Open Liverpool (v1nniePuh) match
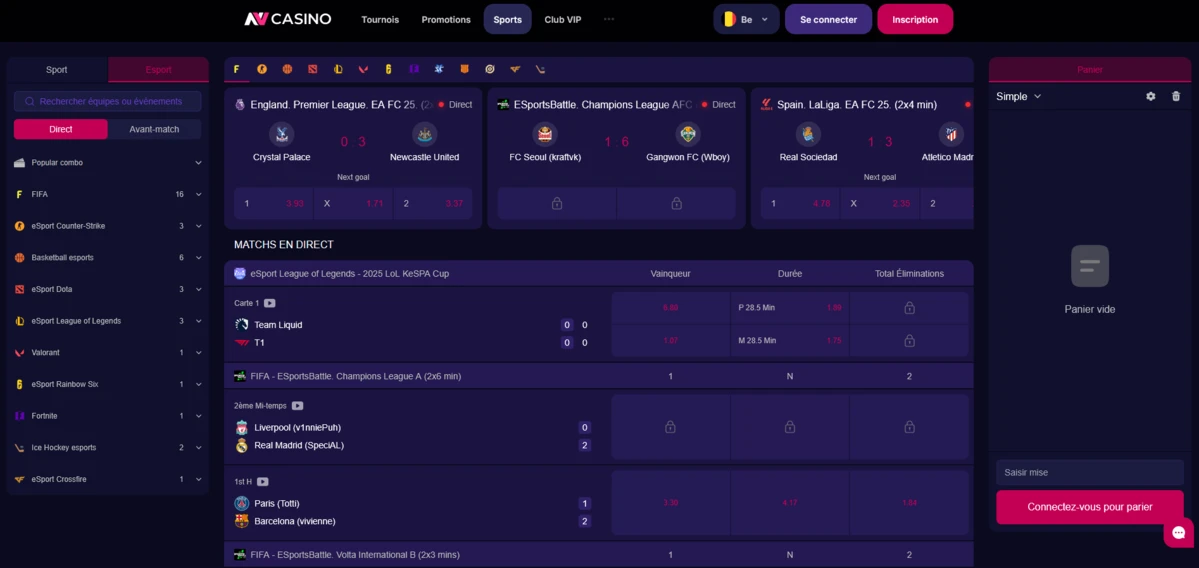This screenshot has height=568, width=1199. click(x=297, y=427)
